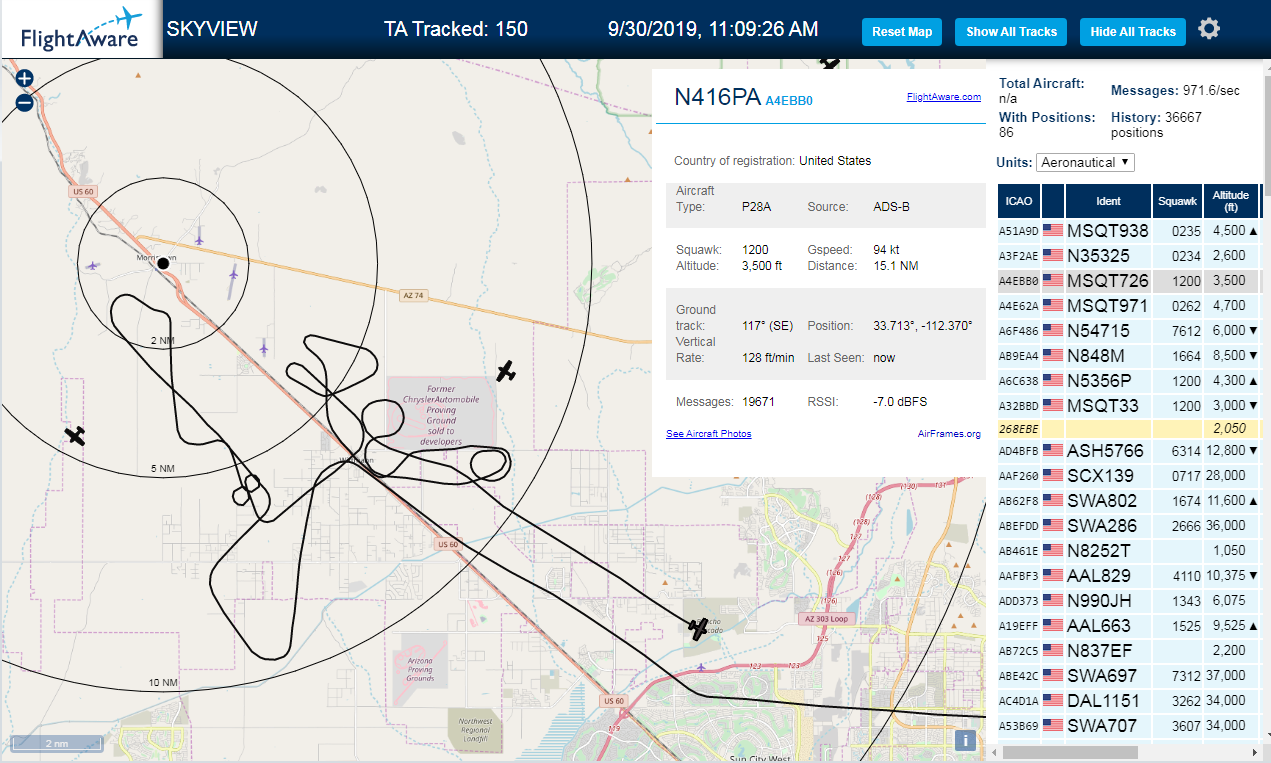Open the Units dropdown showing Aeronautical
This screenshot has width=1271, height=763.
1085,162
